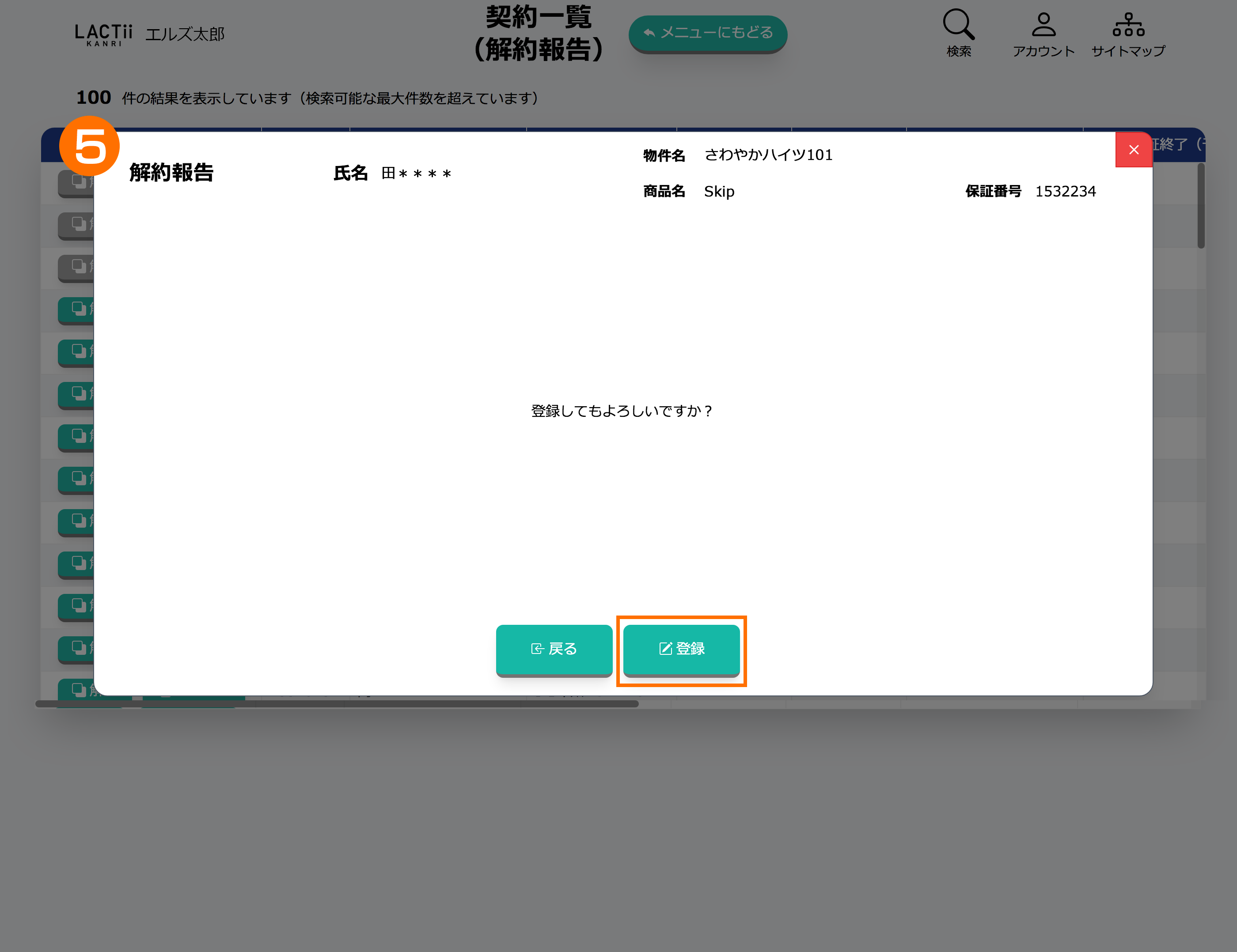Viewport: 1237px width, 952px height.
Task: Click the first teal copy icon row button
Action: (x=78, y=309)
